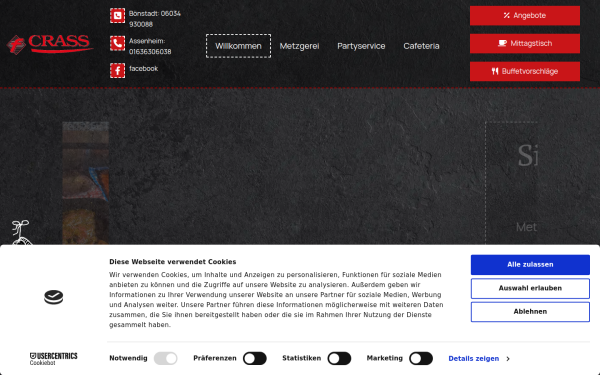Open the Mittagstisch button
The image size is (600, 375).
click(525, 43)
